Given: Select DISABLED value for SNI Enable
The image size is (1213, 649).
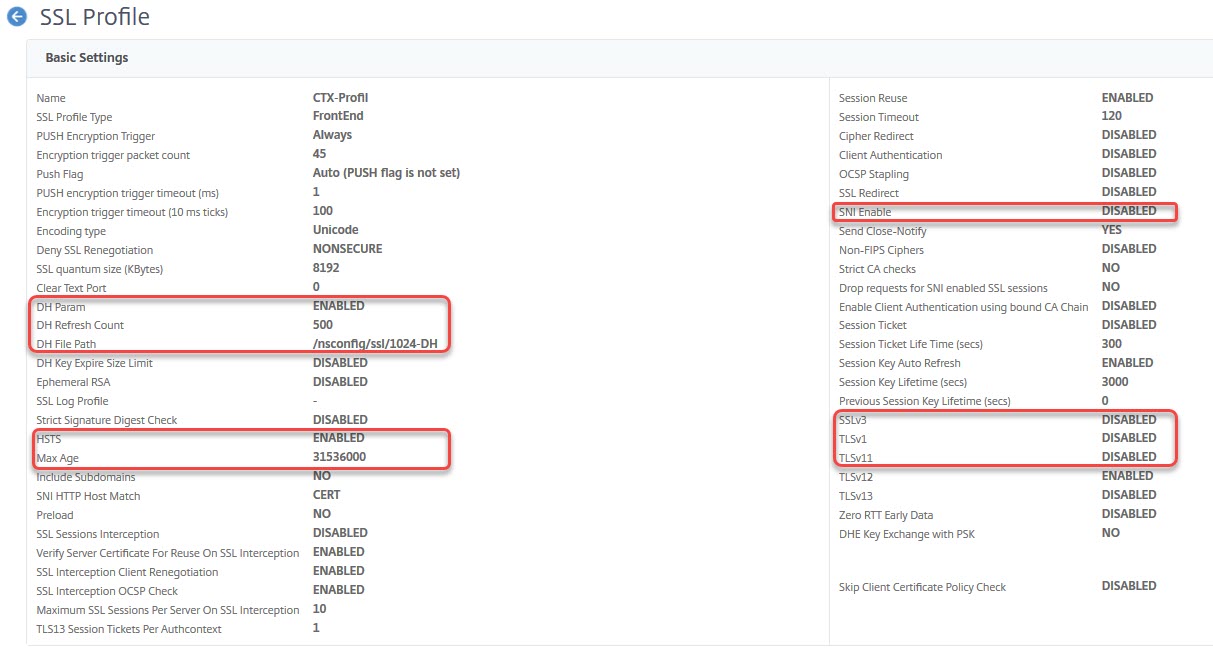Looking at the screenshot, I should [1129, 211].
